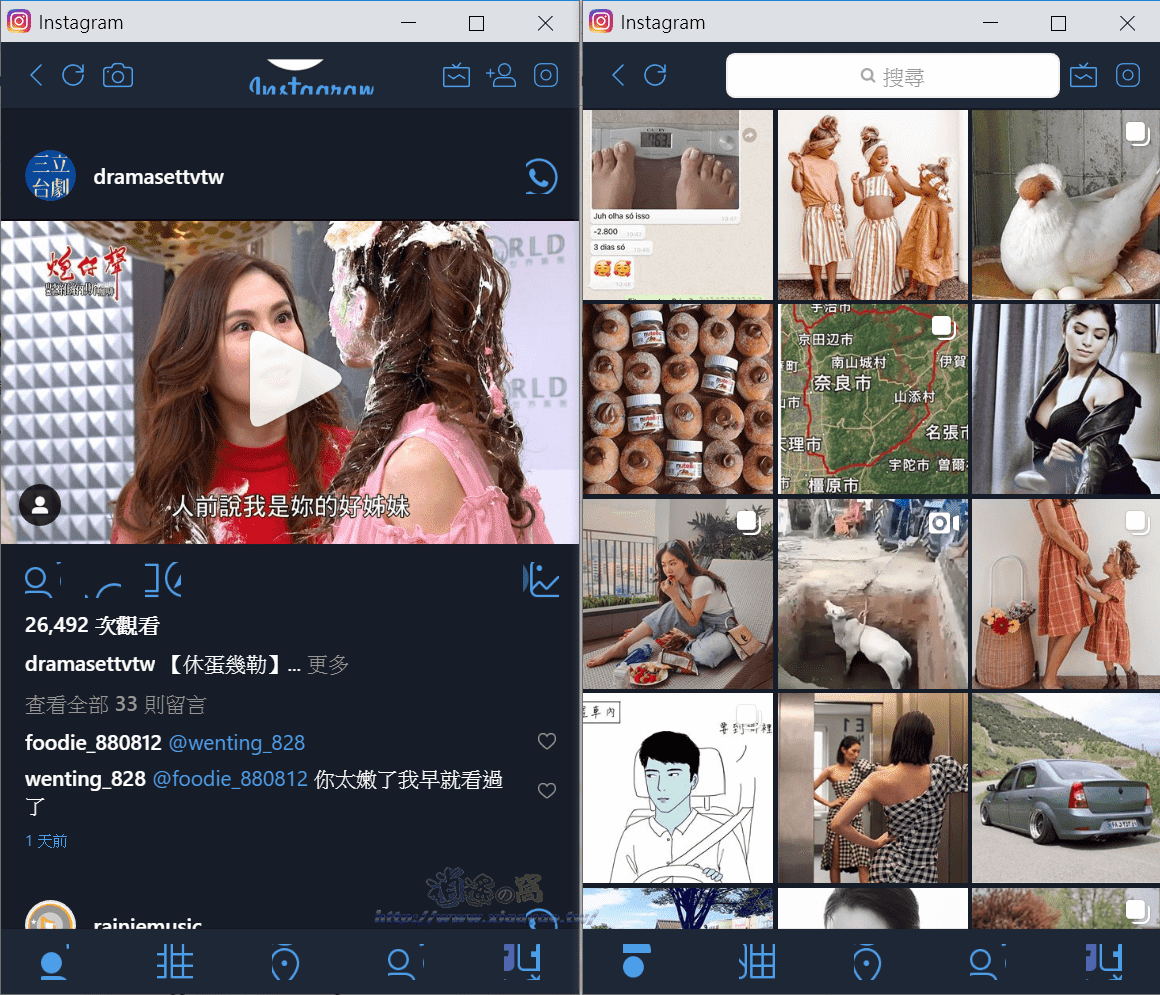Click Instagram glyph icon in left header
This screenshot has height=995, width=1160.
click(546, 75)
